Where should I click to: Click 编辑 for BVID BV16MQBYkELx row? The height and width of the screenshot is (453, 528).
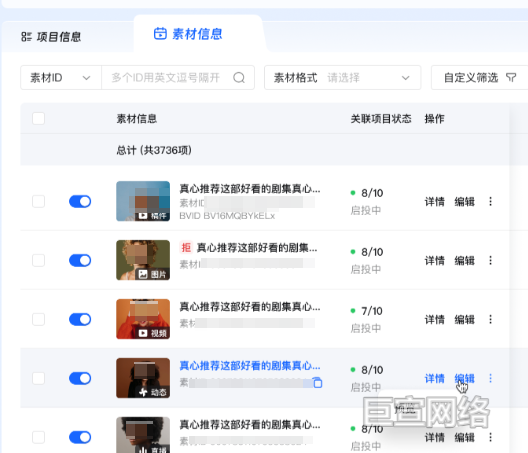(464, 202)
